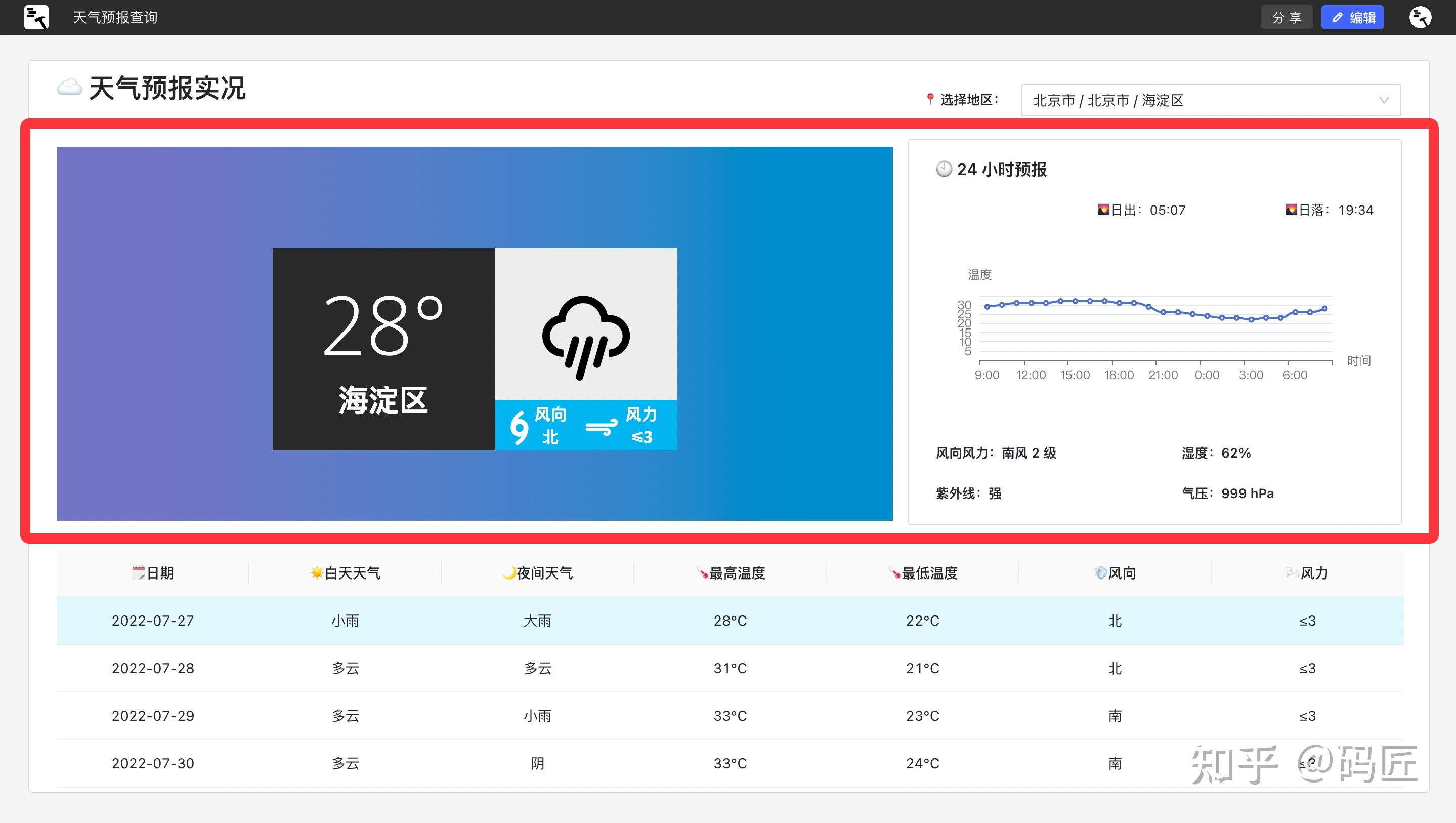
Task: Select the 2022-07-27 table row date
Action: (153, 621)
